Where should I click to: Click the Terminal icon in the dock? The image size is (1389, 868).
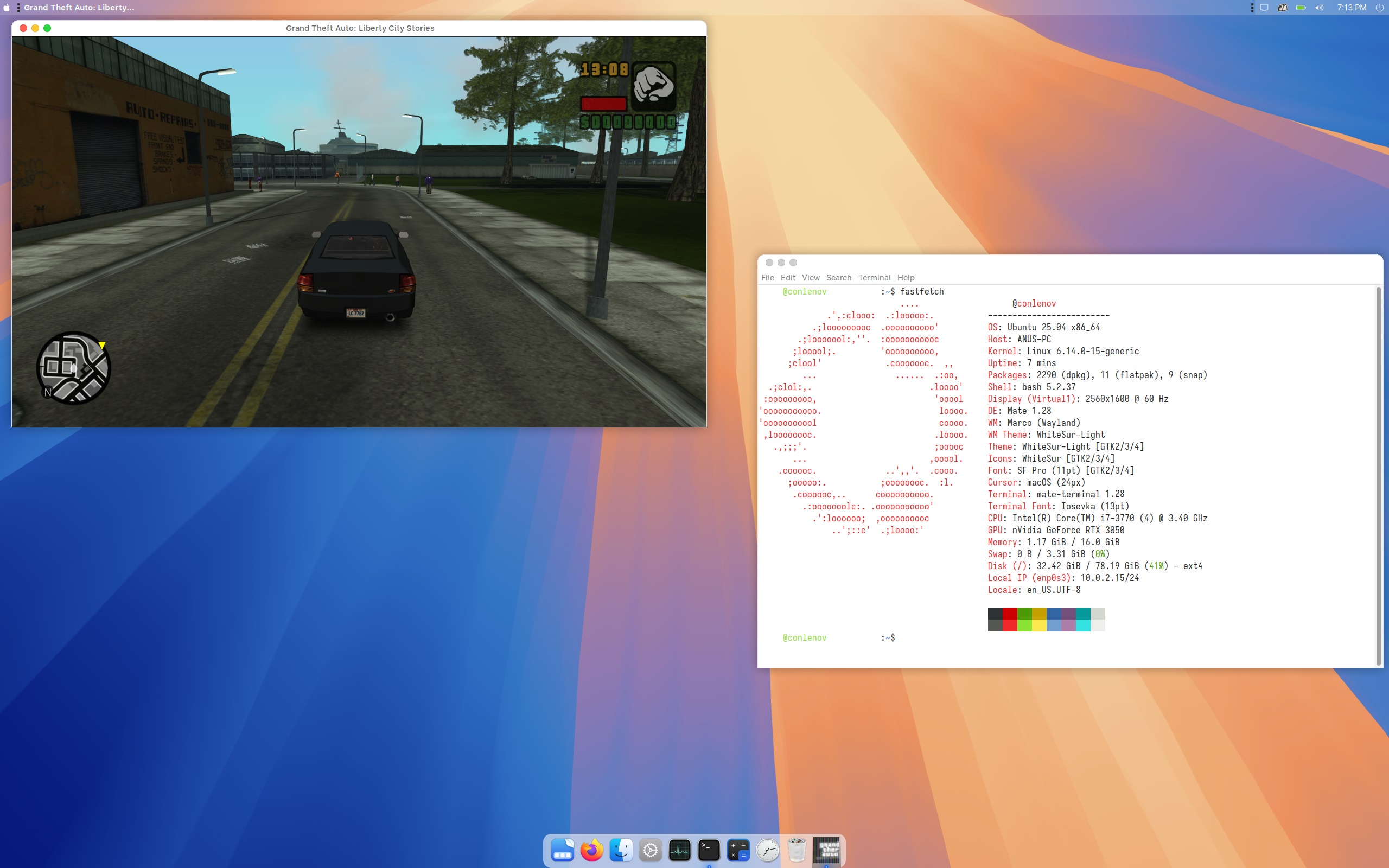coord(709,850)
